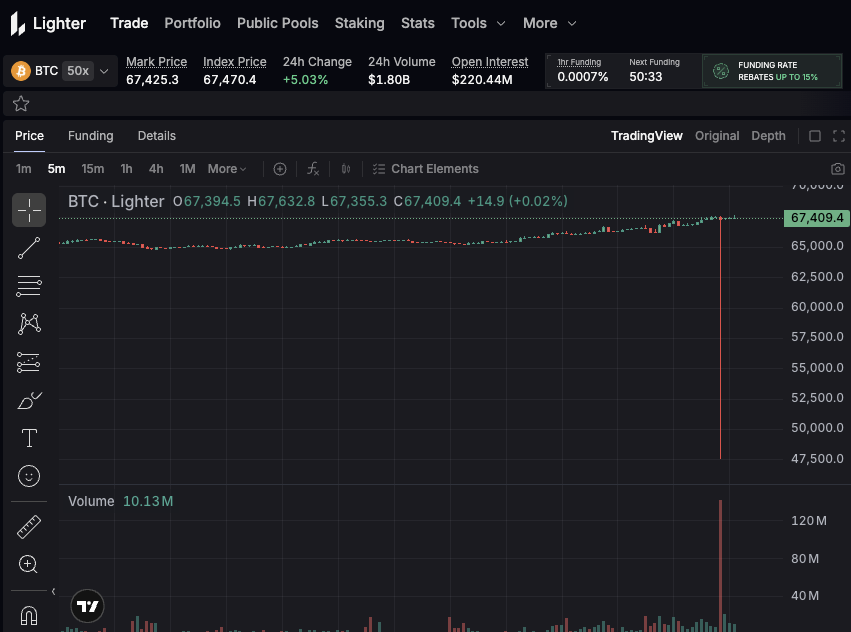851x632 pixels.
Task: Switch to the Price tab
Action: click(x=29, y=136)
